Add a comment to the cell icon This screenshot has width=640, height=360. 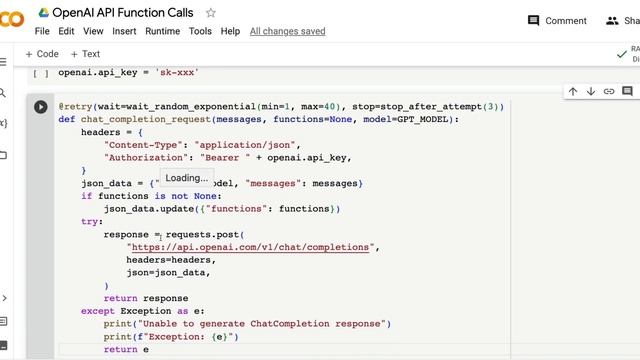pos(627,91)
